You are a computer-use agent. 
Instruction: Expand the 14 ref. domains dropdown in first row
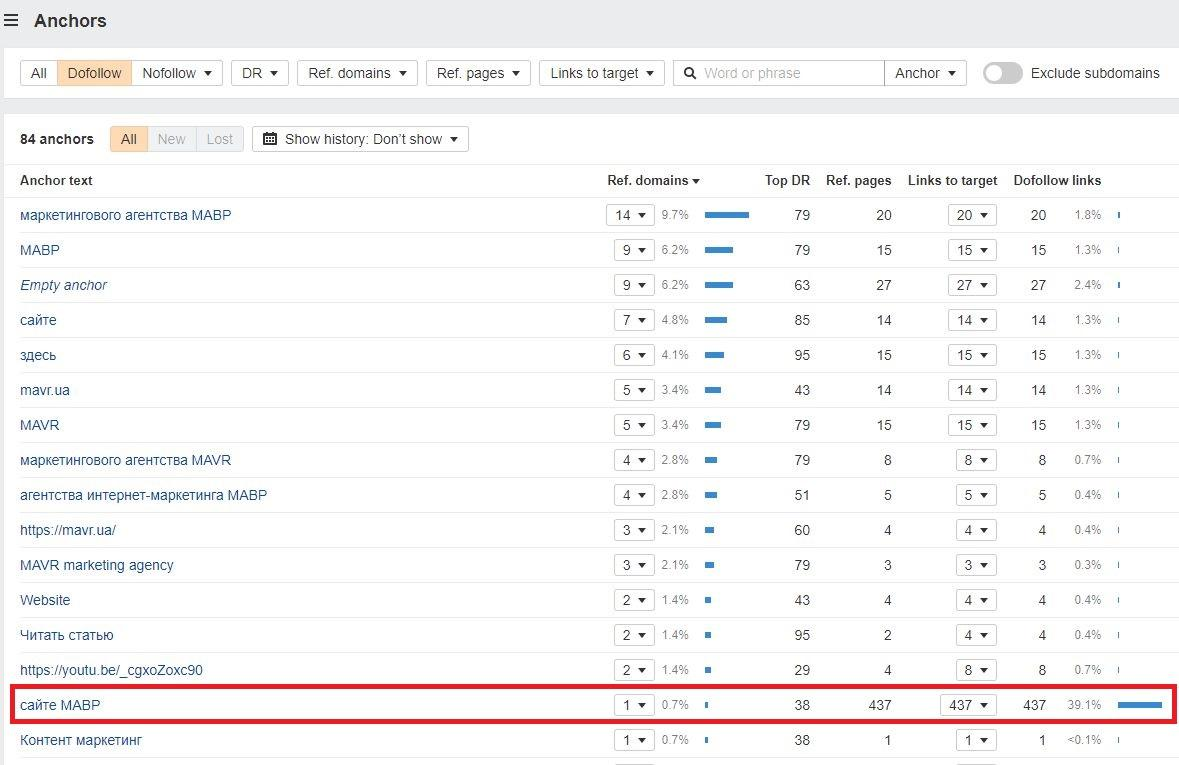pos(630,215)
